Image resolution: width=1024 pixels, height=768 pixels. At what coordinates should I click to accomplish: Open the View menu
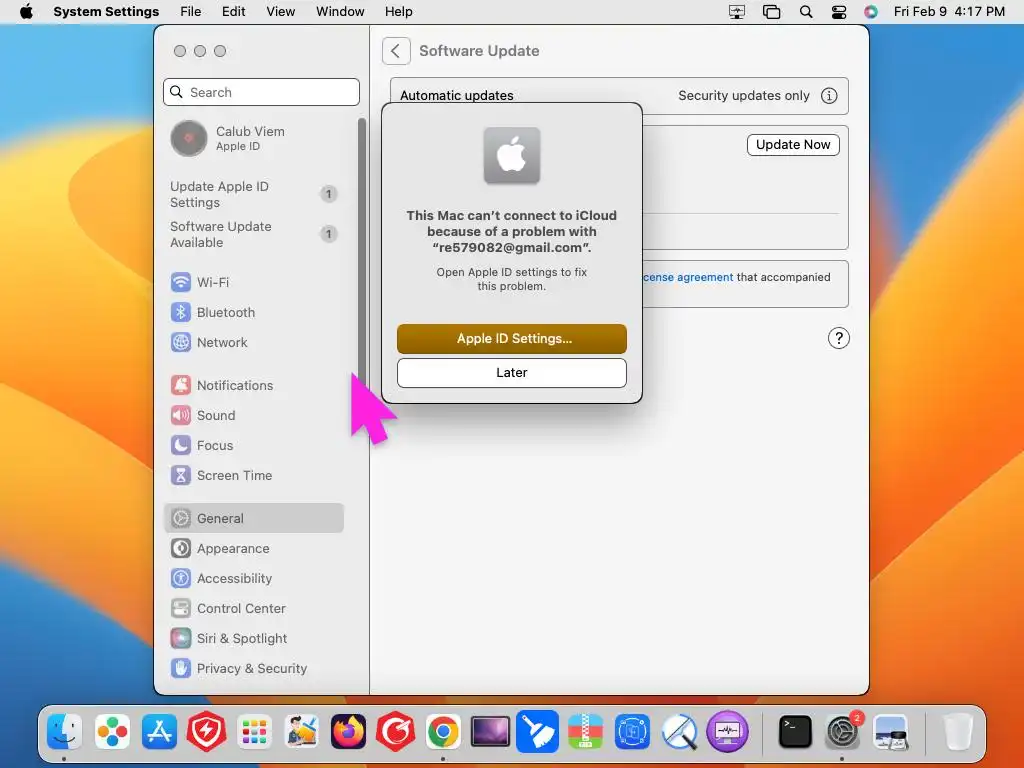pos(281,12)
